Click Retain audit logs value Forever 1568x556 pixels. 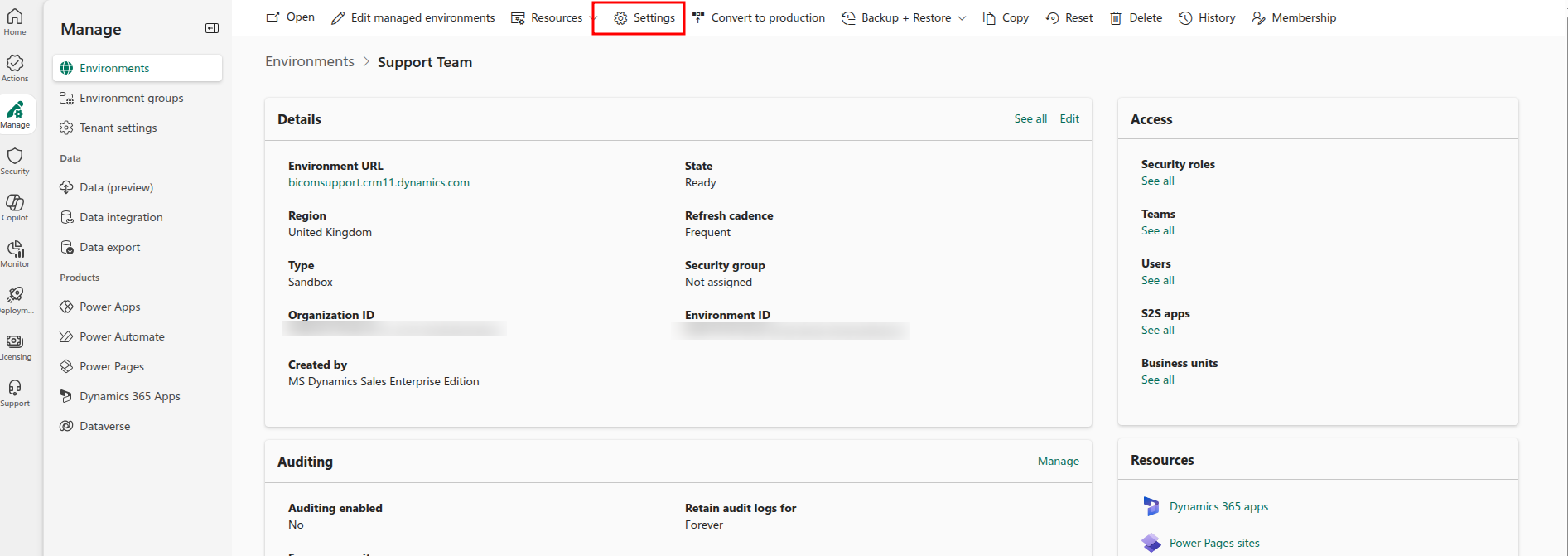704,525
